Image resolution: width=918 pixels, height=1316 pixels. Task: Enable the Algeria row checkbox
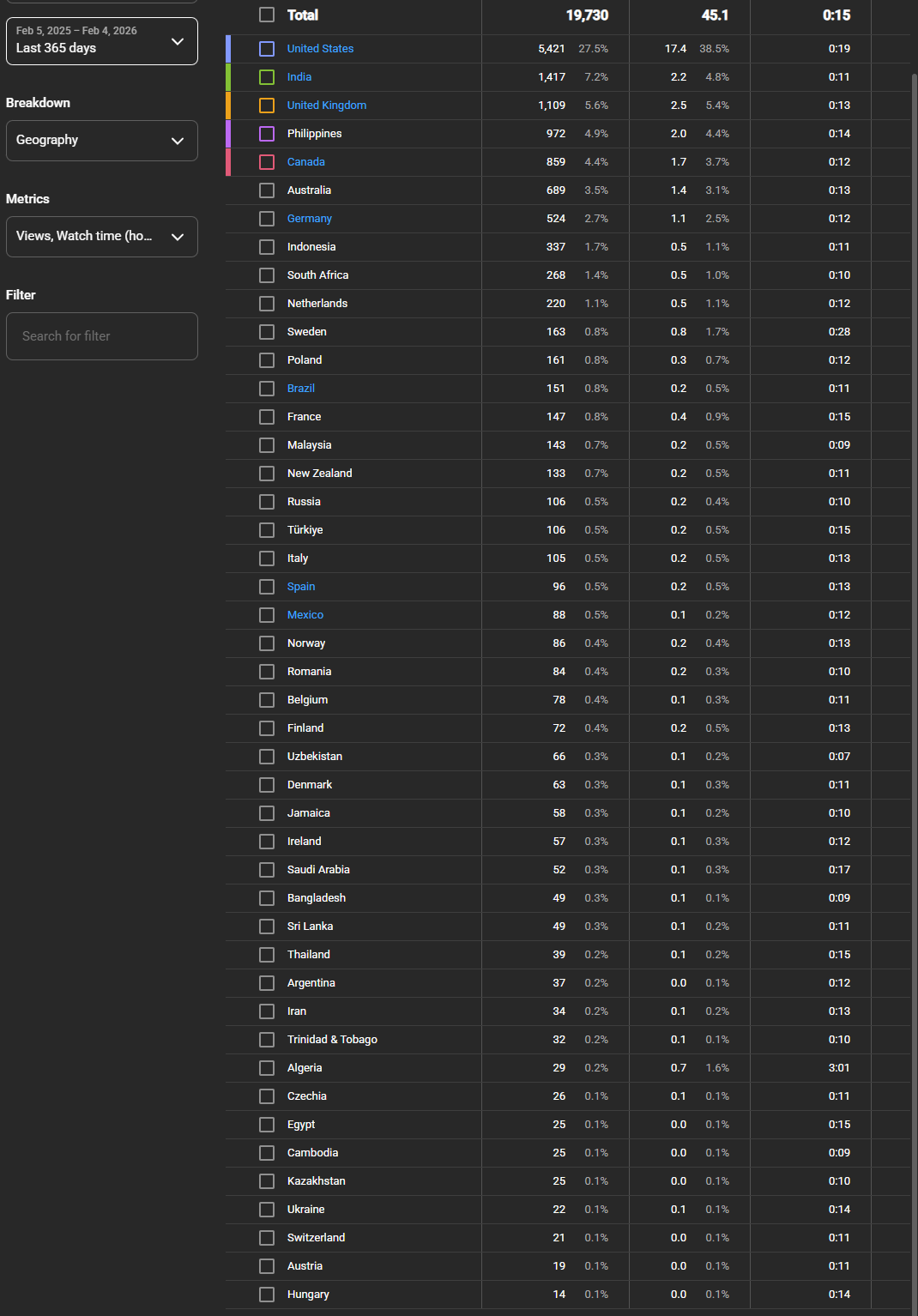[x=267, y=1068]
